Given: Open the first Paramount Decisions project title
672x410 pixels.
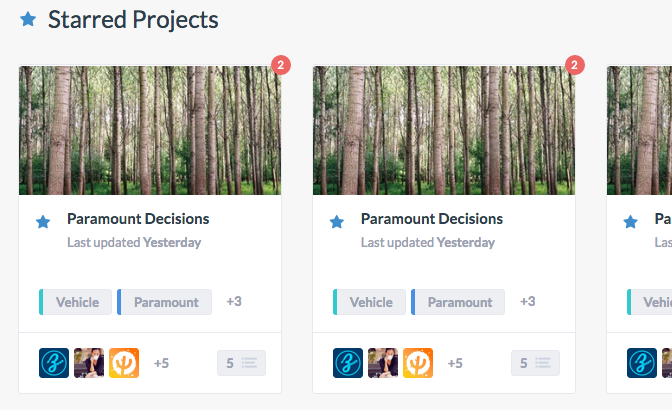Looking at the screenshot, I should coord(138,219).
